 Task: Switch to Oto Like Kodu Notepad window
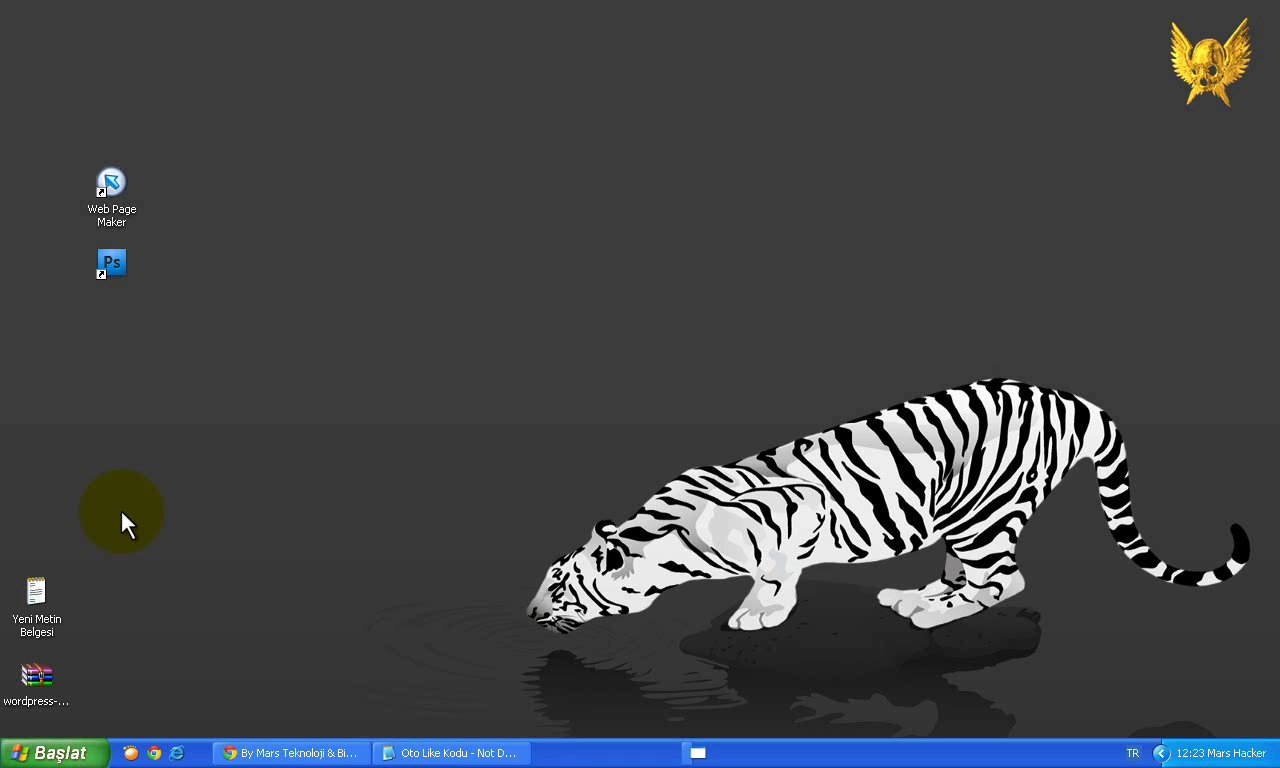[452, 753]
